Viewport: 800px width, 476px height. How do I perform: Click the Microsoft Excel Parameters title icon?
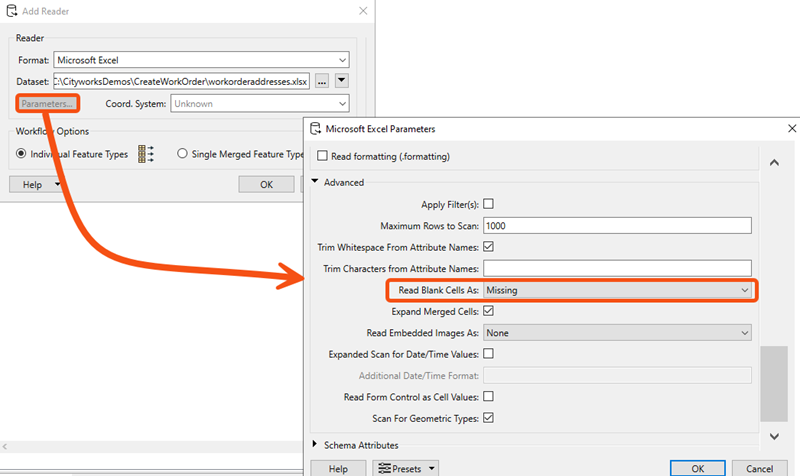click(315, 129)
